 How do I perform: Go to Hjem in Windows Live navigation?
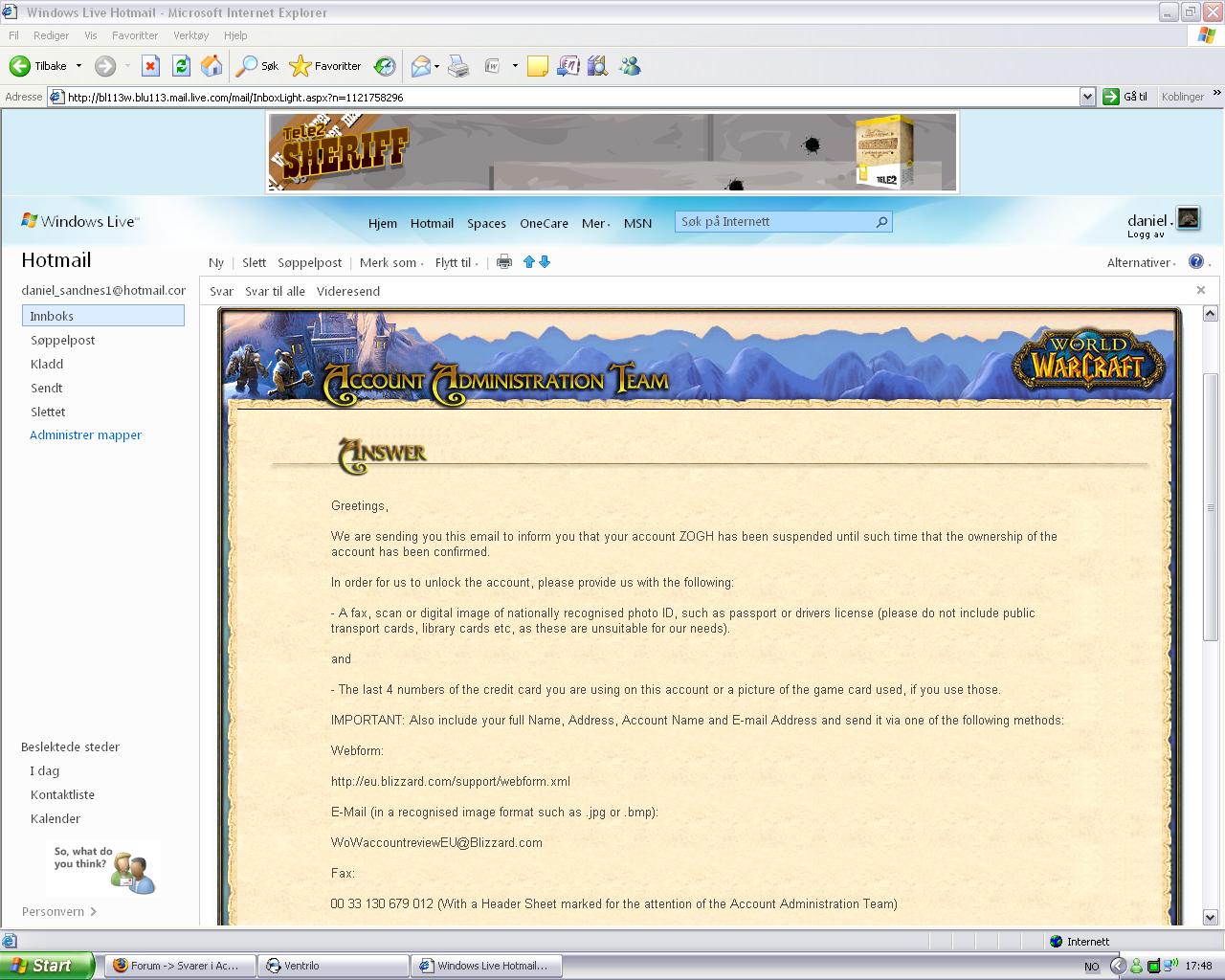383,223
